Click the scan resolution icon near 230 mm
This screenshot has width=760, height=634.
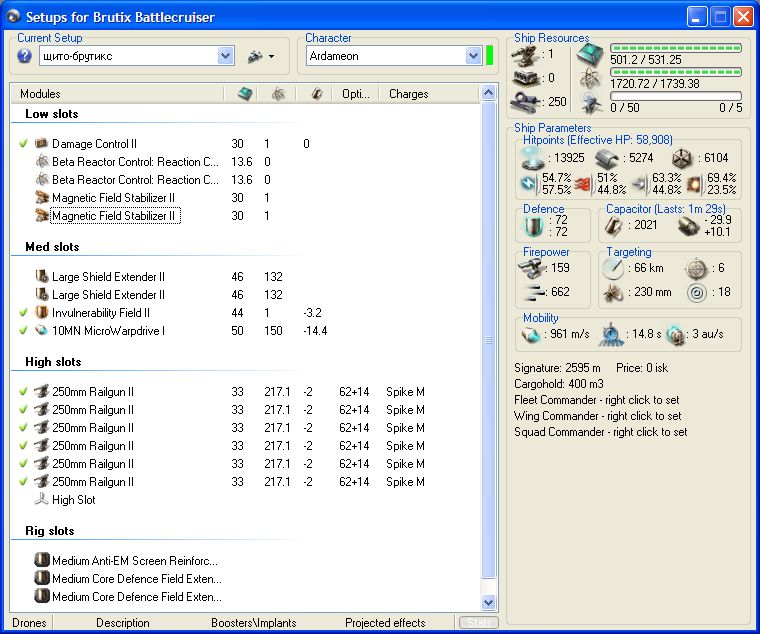(613, 292)
